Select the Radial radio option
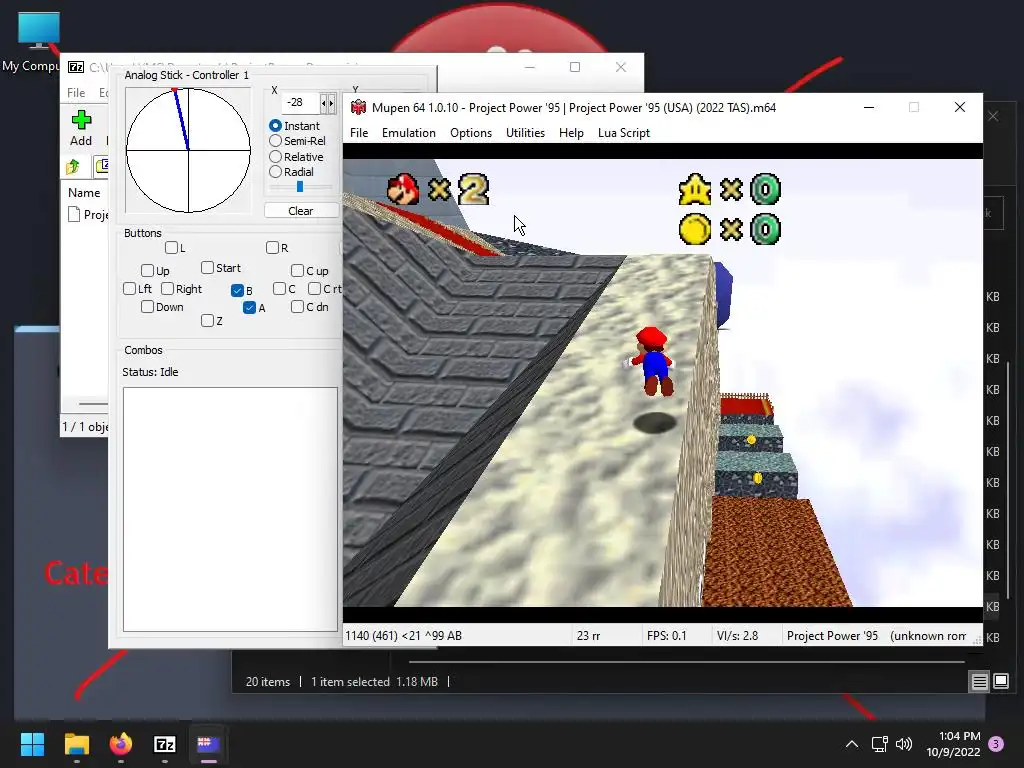Screen dimensions: 1024x768 (x=275, y=172)
